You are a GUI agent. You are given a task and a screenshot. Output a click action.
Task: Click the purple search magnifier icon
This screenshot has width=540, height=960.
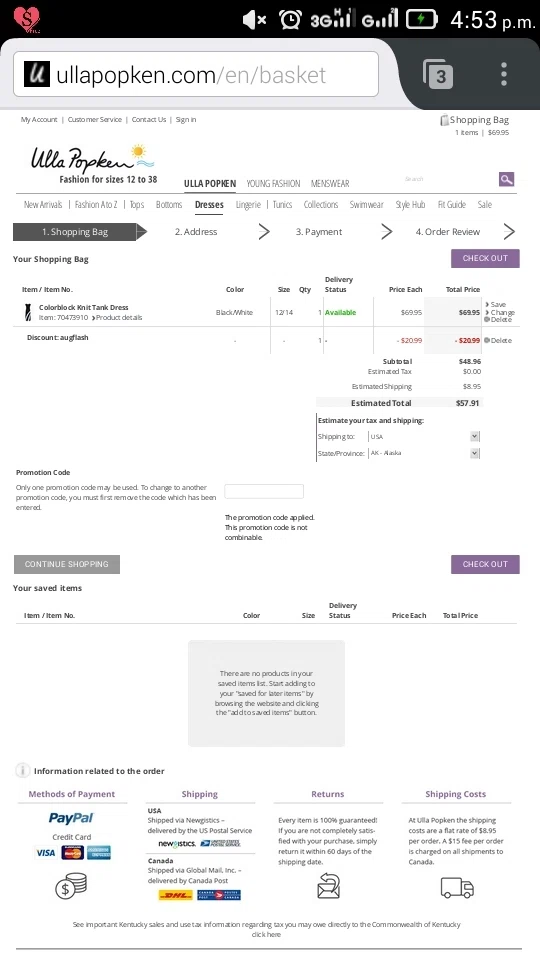coord(506,179)
